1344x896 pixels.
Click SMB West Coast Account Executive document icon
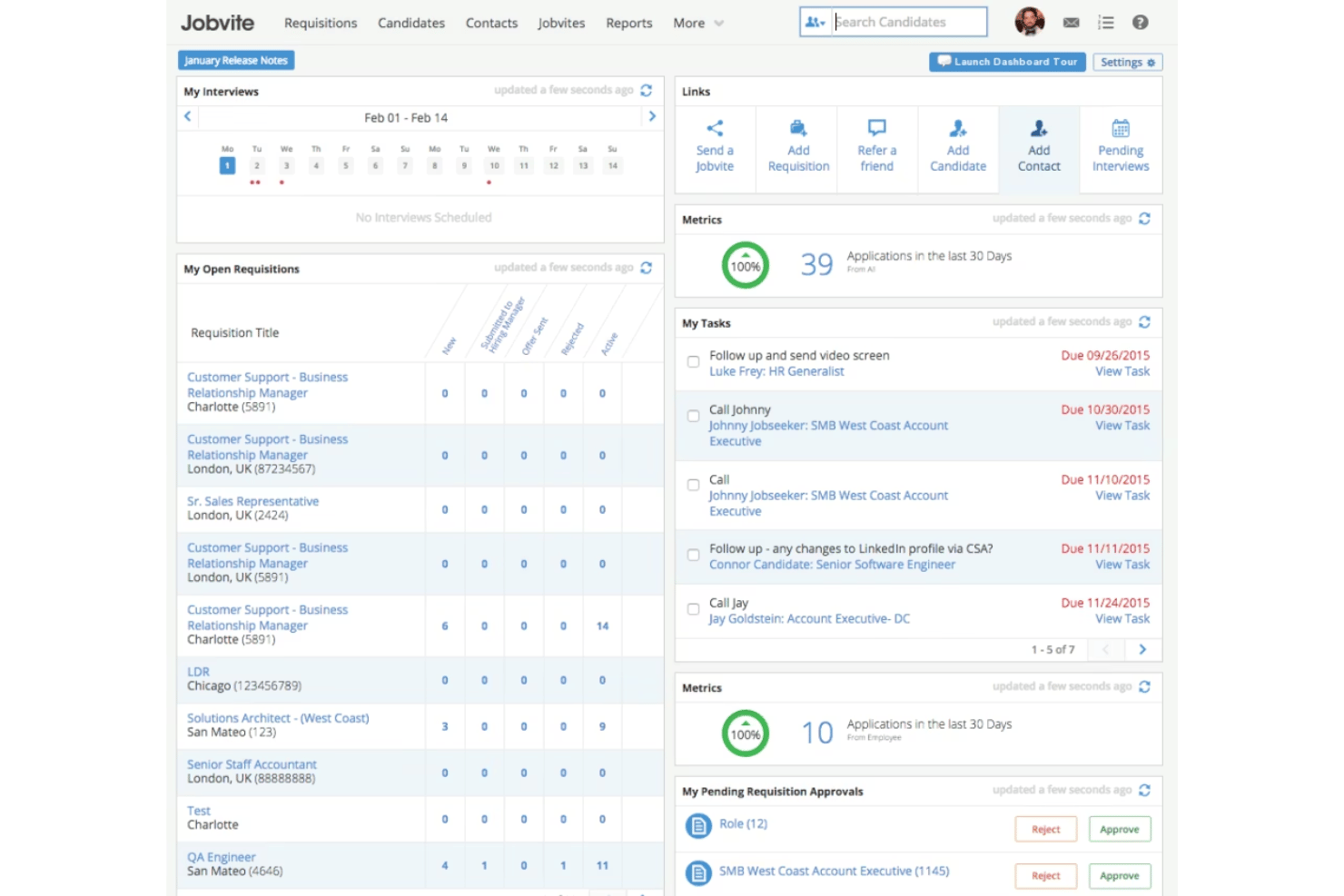[x=698, y=873]
